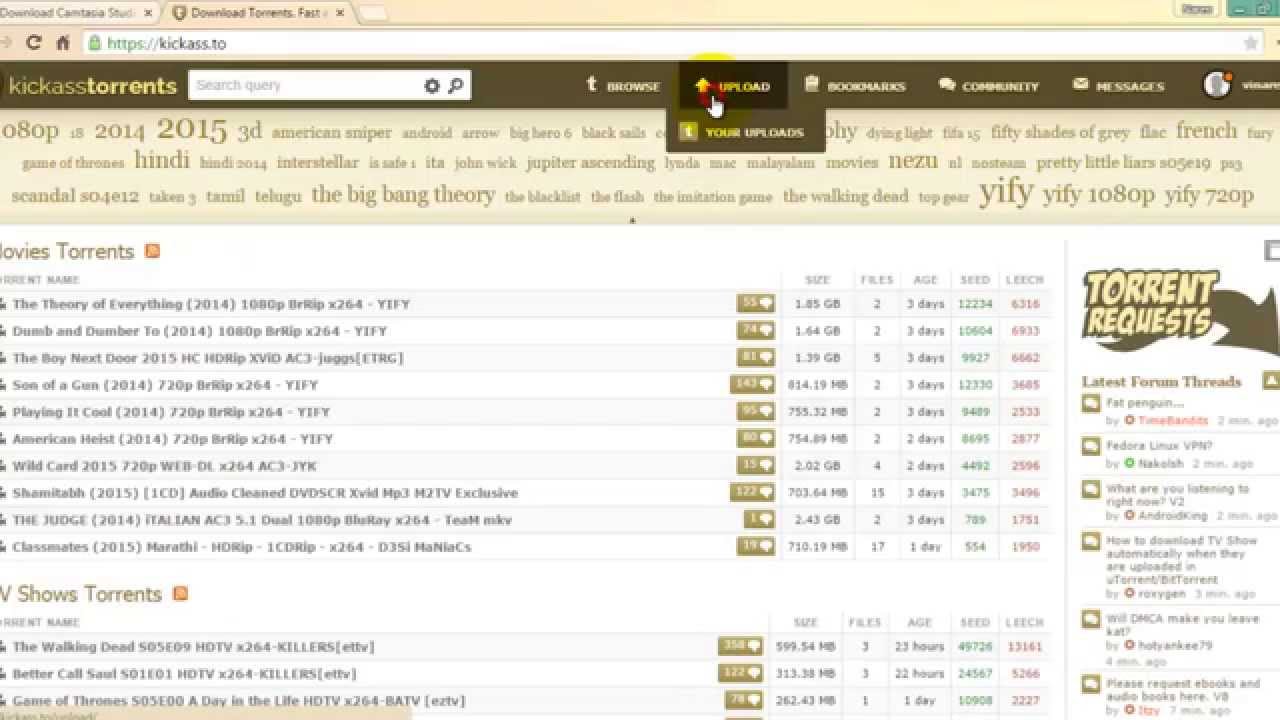Sort movies by SIZE column header

pos(817,280)
